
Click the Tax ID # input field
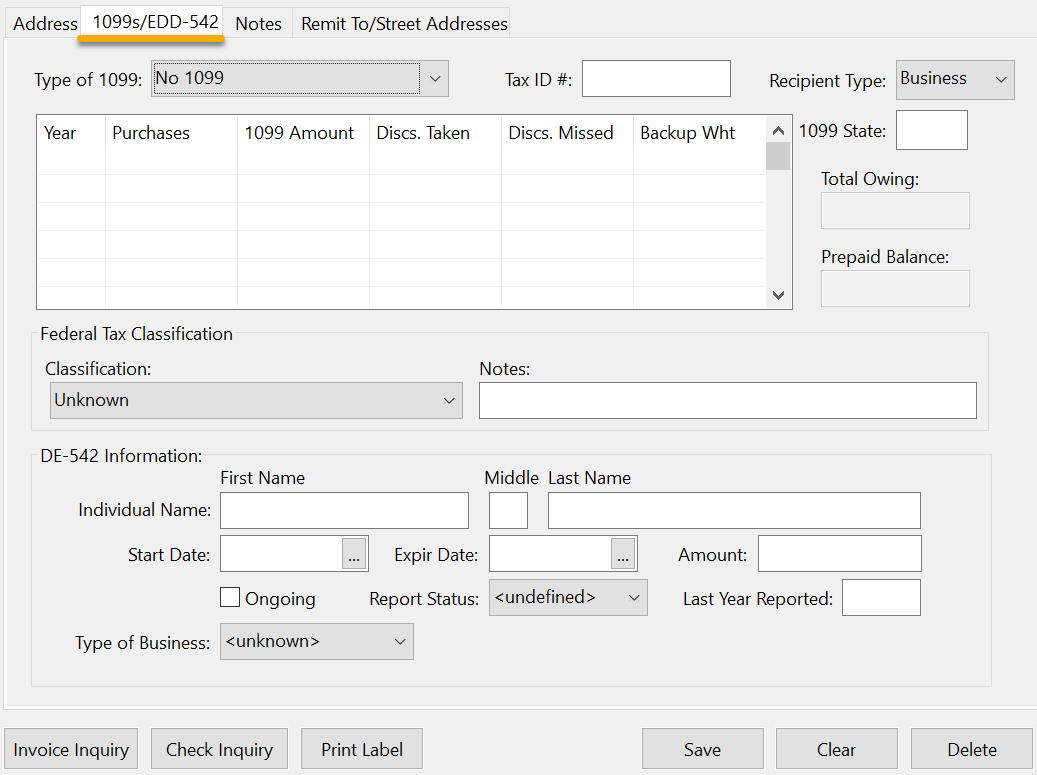pos(656,79)
